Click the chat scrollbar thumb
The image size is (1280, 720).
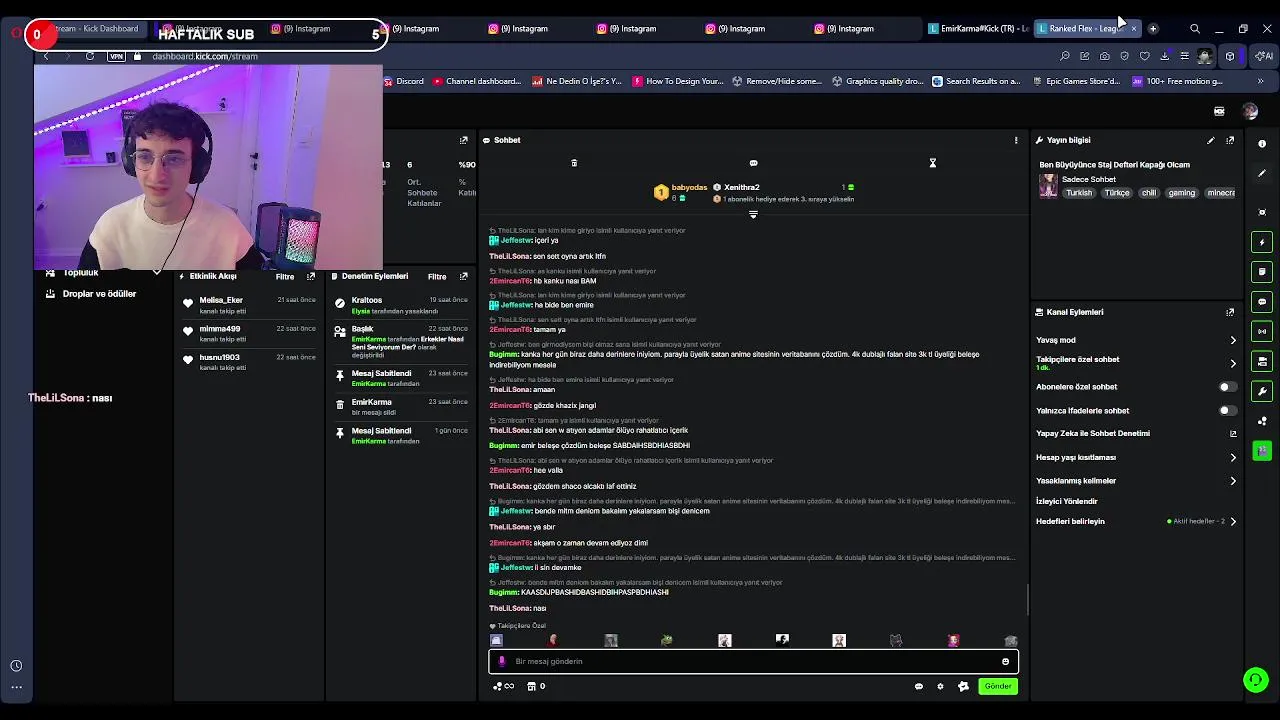pos(1028,600)
